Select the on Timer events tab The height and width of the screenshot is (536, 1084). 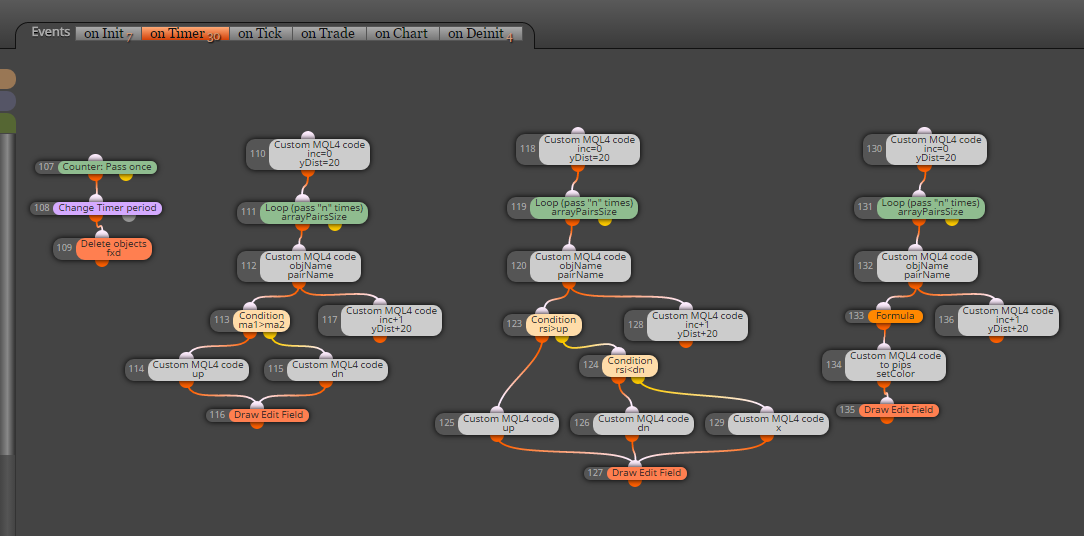pyautogui.click(x=185, y=33)
